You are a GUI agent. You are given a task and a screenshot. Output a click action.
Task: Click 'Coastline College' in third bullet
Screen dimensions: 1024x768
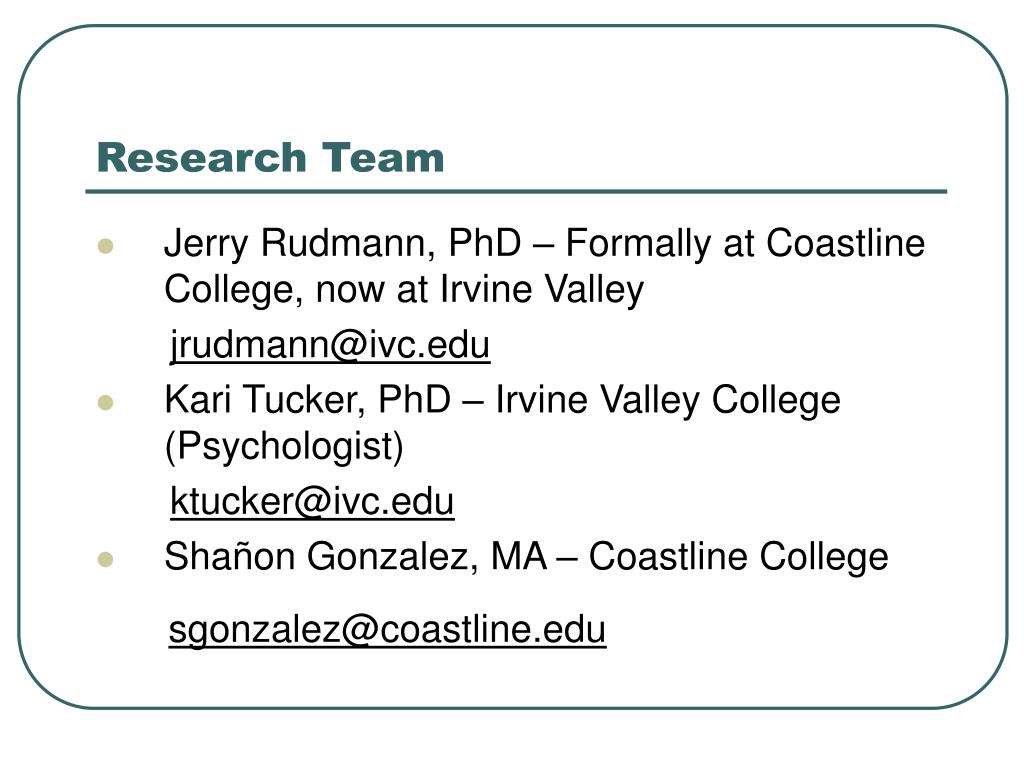(x=739, y=557)
